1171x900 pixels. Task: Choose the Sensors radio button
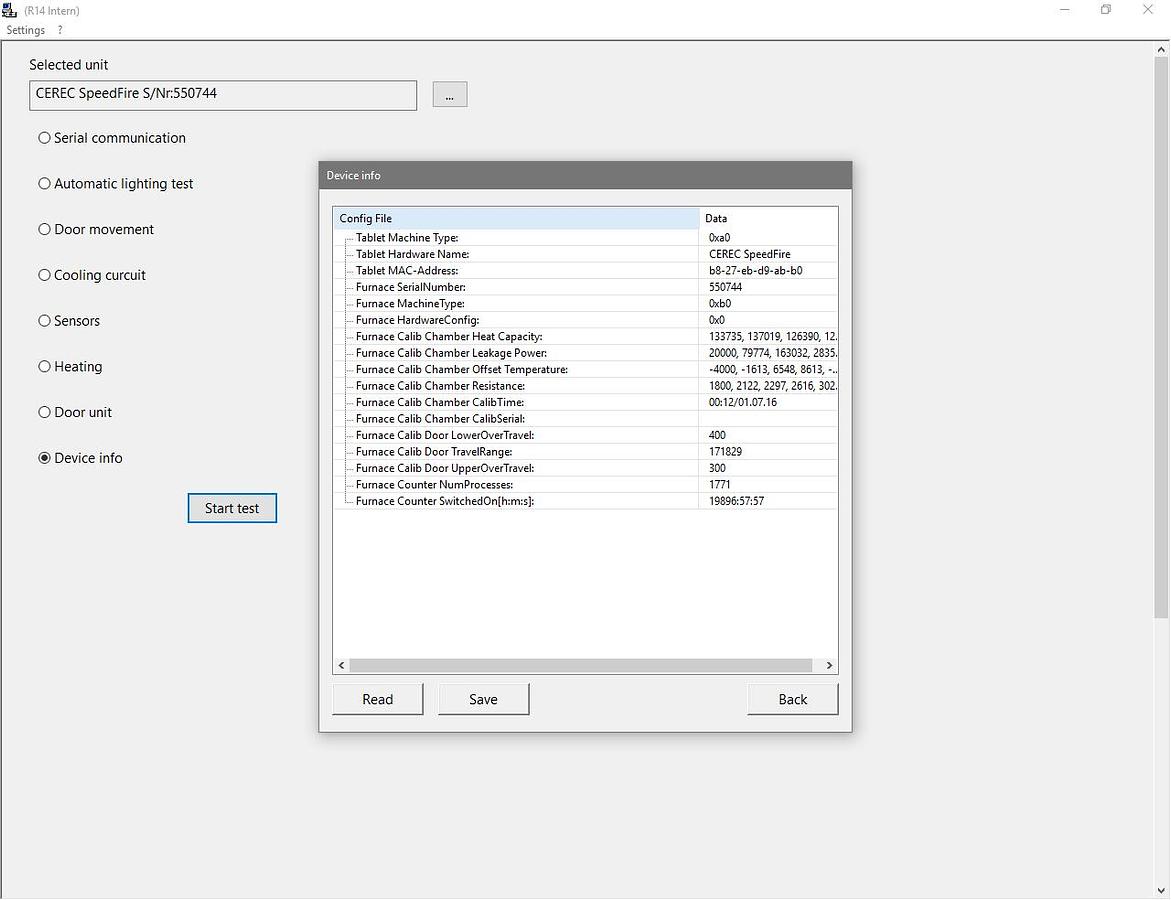coord(44,321)
